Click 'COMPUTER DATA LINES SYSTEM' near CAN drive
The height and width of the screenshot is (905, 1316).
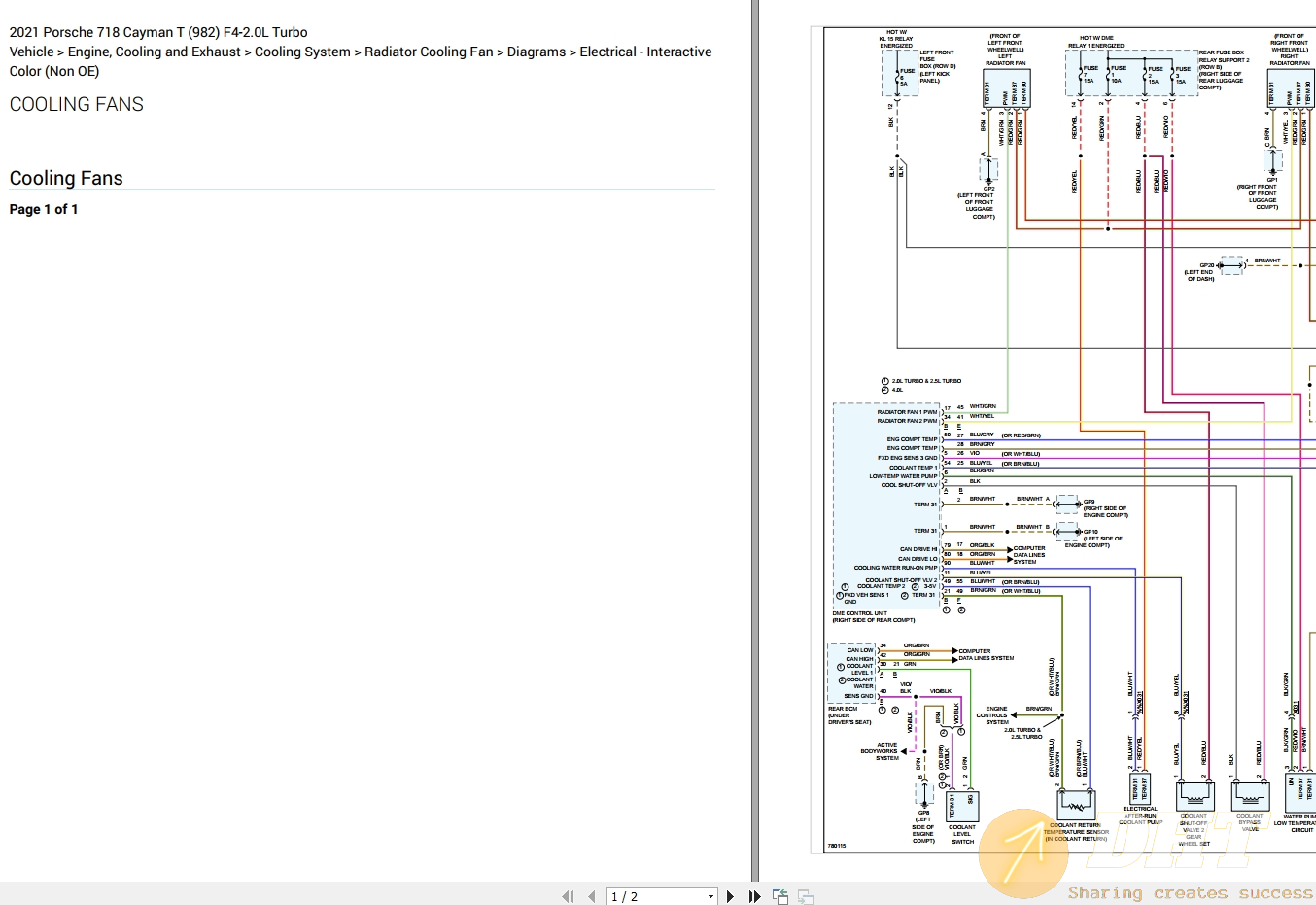point(1029,555)
